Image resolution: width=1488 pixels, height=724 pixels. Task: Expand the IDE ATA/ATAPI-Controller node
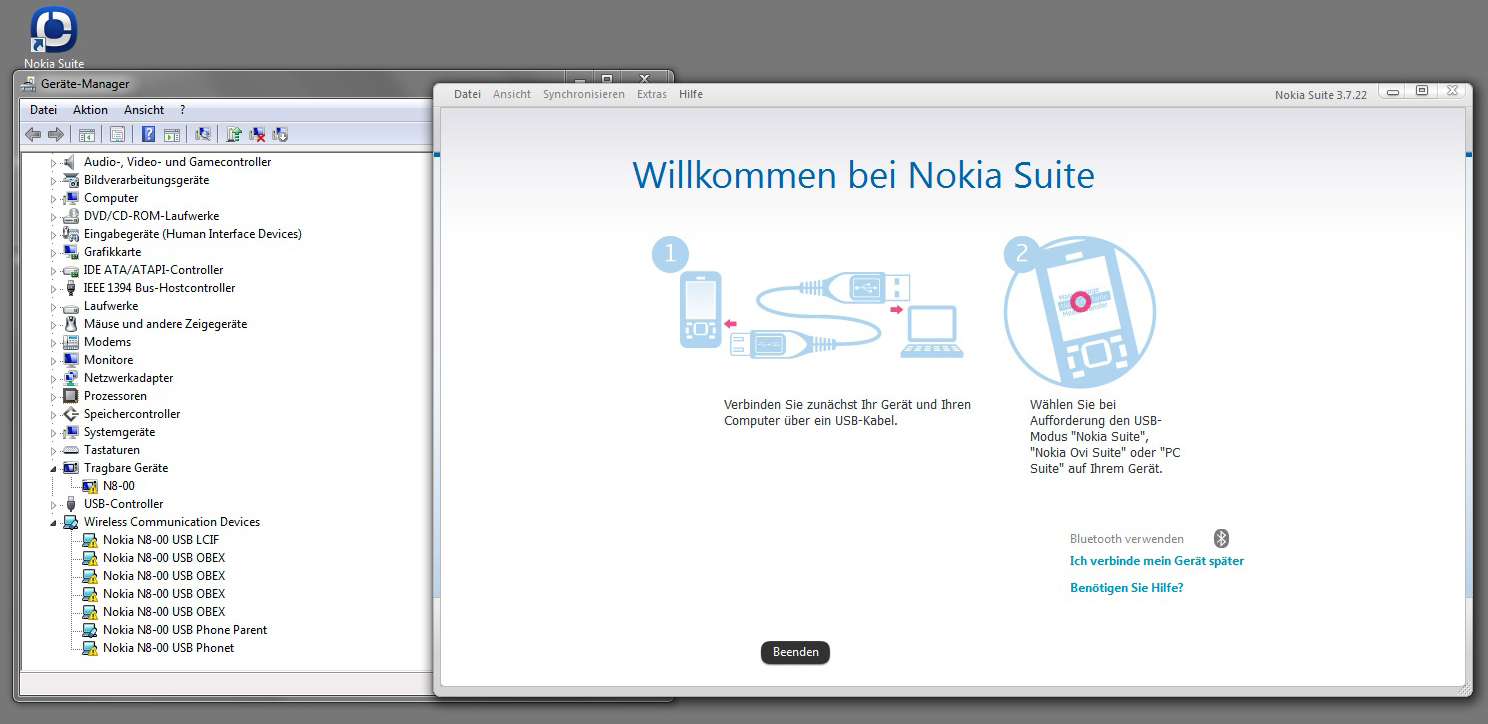coord(54,270)
